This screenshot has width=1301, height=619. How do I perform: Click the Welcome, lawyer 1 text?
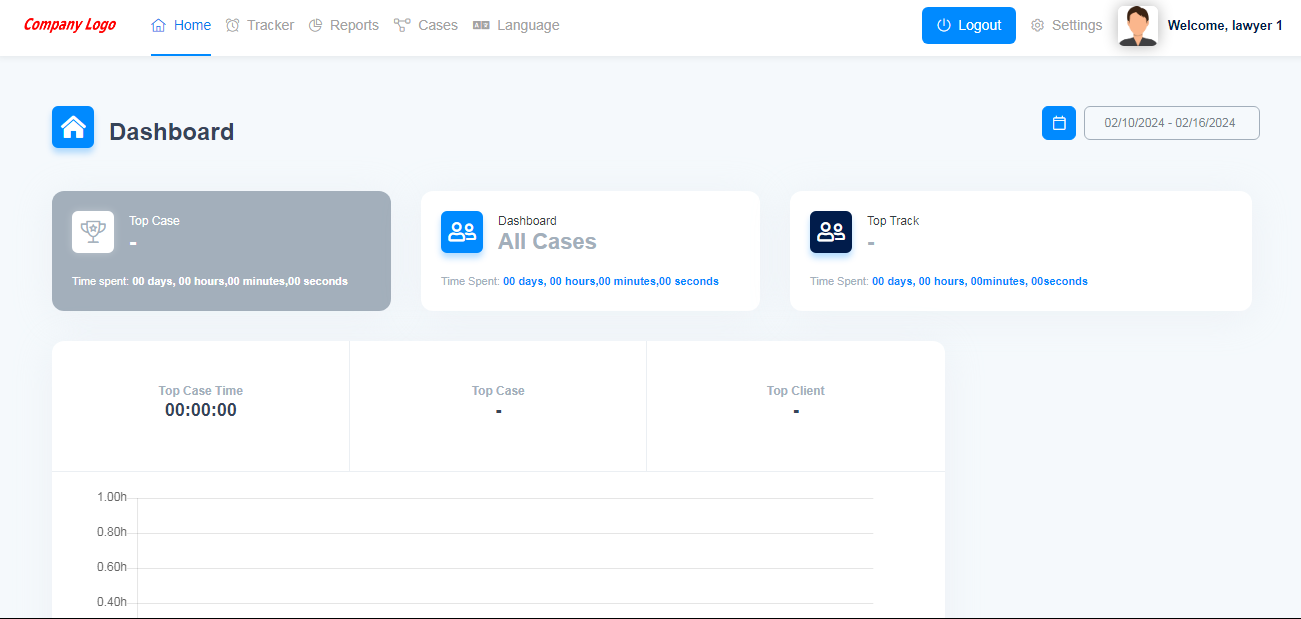click(1225, 26)
